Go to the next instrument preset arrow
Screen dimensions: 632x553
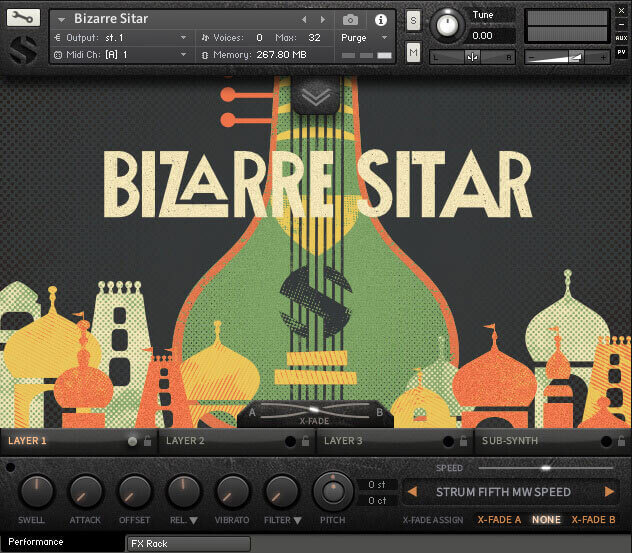(322, 19)
